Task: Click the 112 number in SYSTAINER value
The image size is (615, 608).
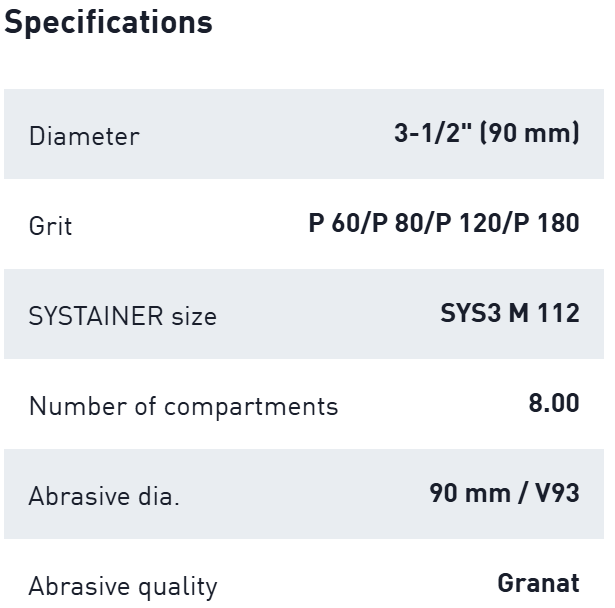Action: (x=559, y=313)
